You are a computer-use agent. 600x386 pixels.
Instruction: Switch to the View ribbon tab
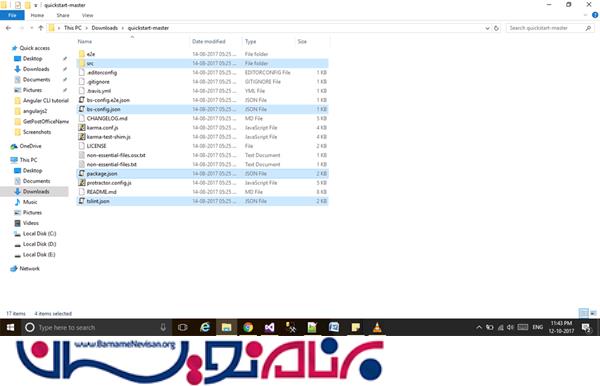(x=87, y=15)
